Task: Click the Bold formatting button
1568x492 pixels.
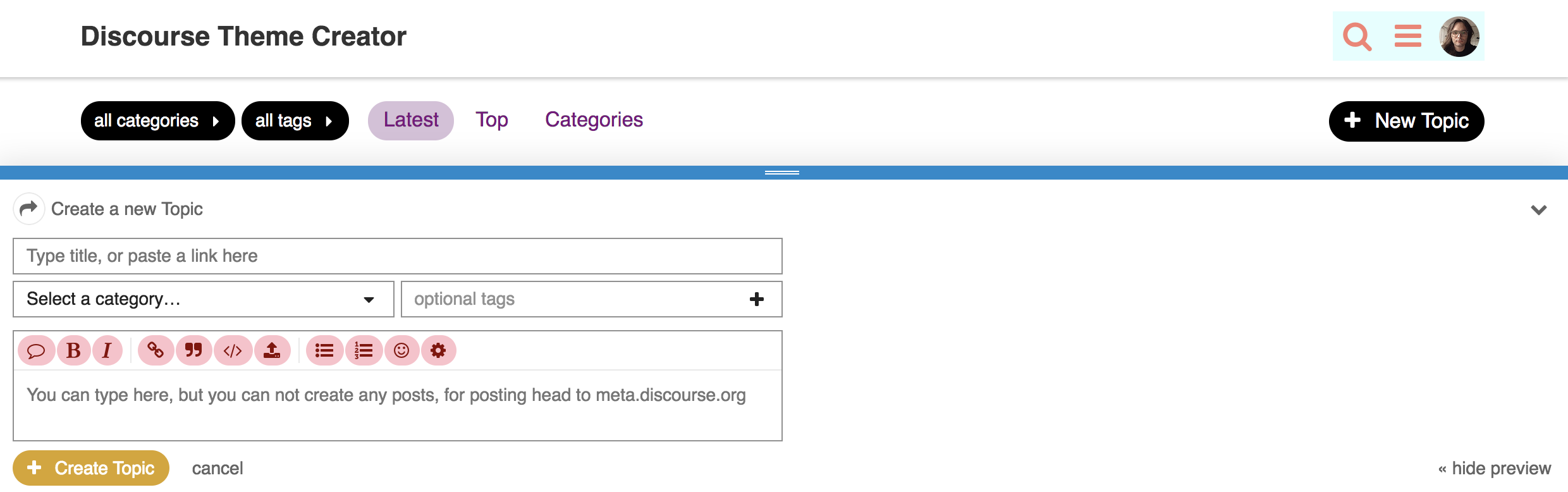Action: pos(73,350)
